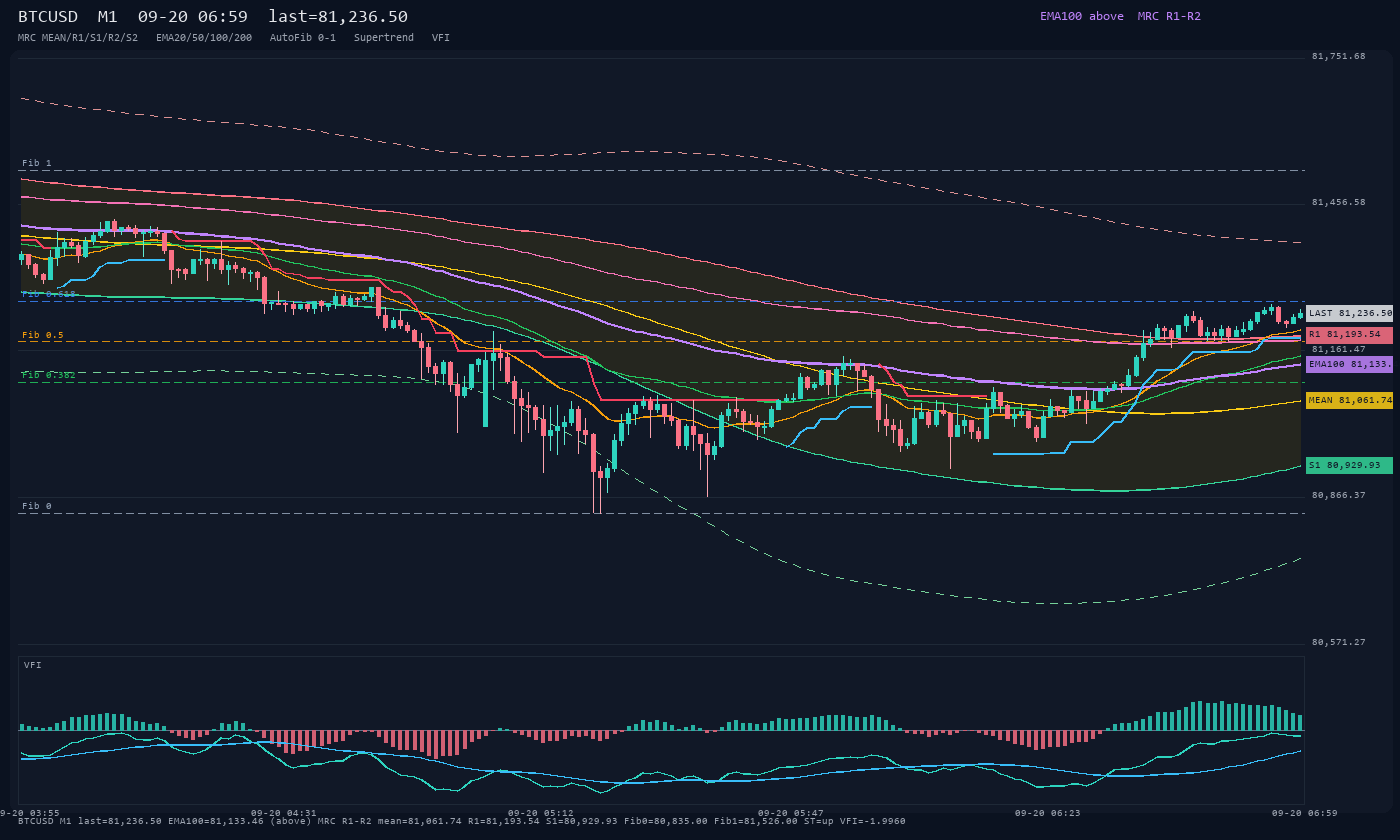Screen dimensions: 1400x840
Task: Click the 80,571.27 price axis label
Action: pyautogui.click(x=1338, y=642)
